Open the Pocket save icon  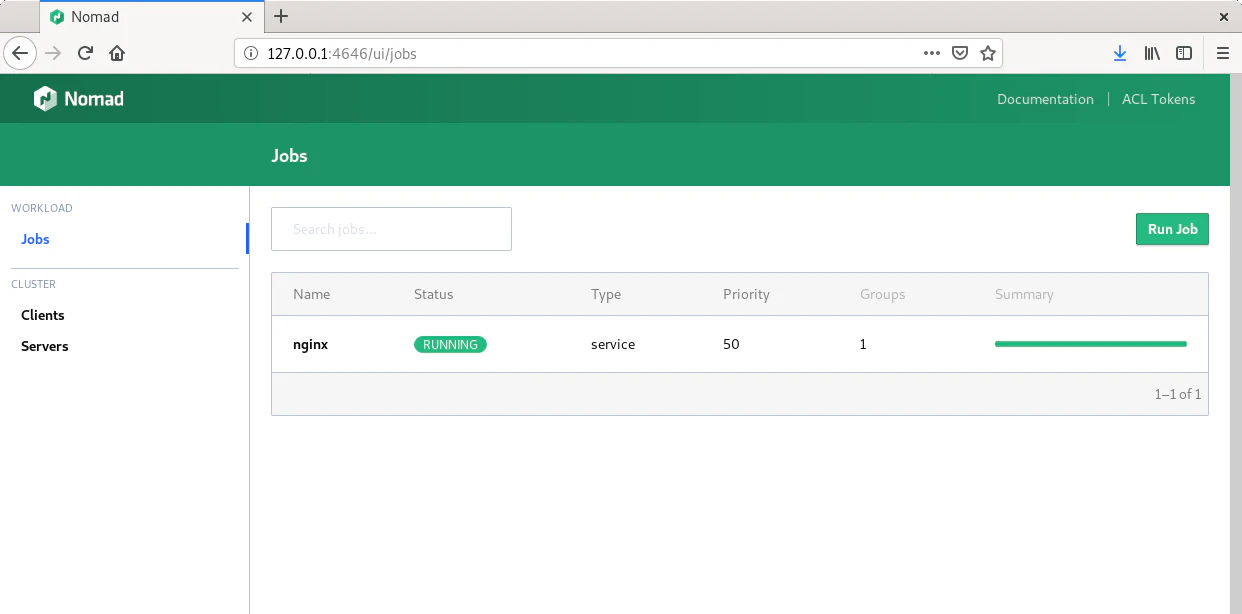pos(960,54)
